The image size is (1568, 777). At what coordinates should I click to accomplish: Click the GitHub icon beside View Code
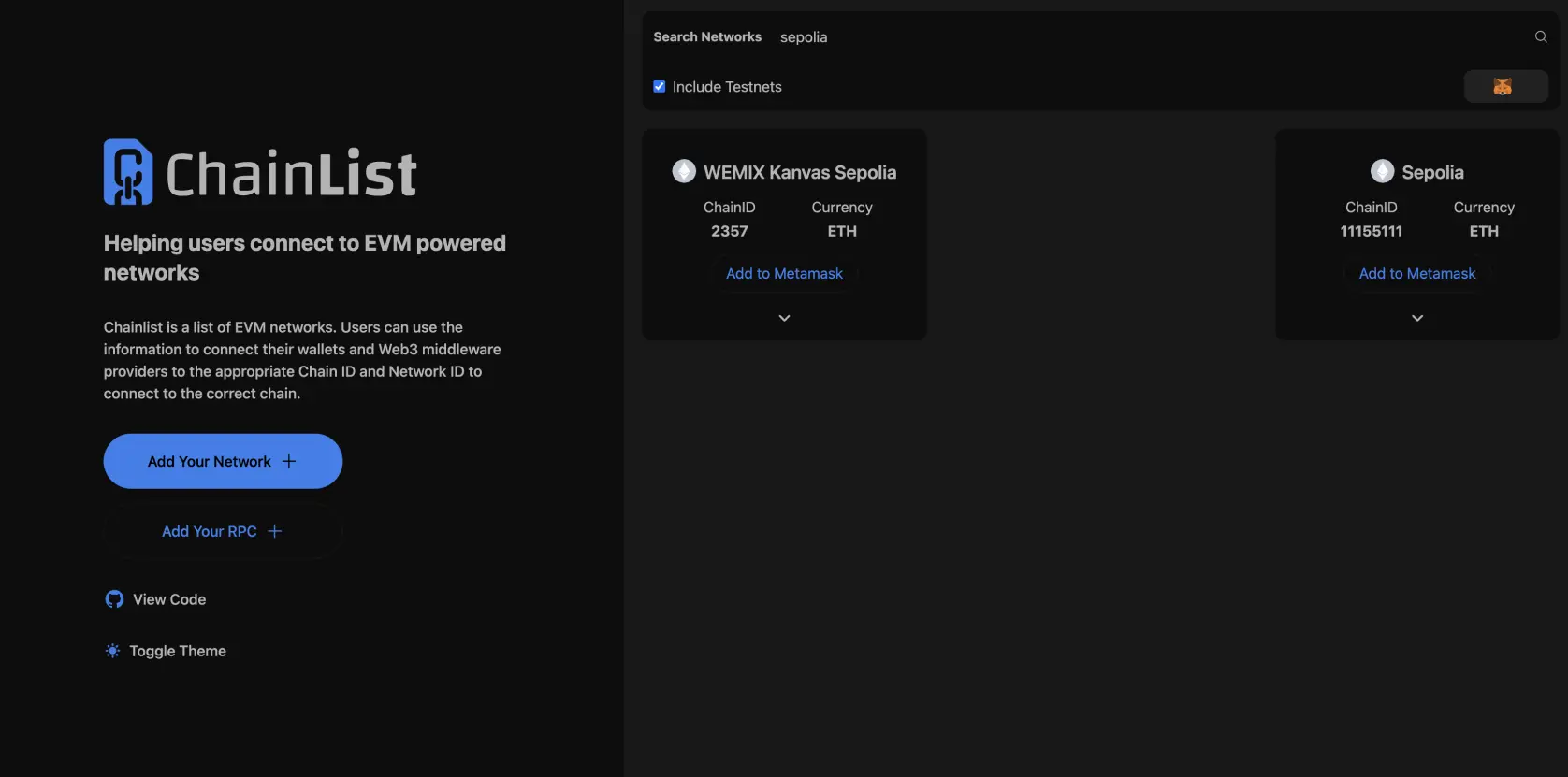[114, 599]
